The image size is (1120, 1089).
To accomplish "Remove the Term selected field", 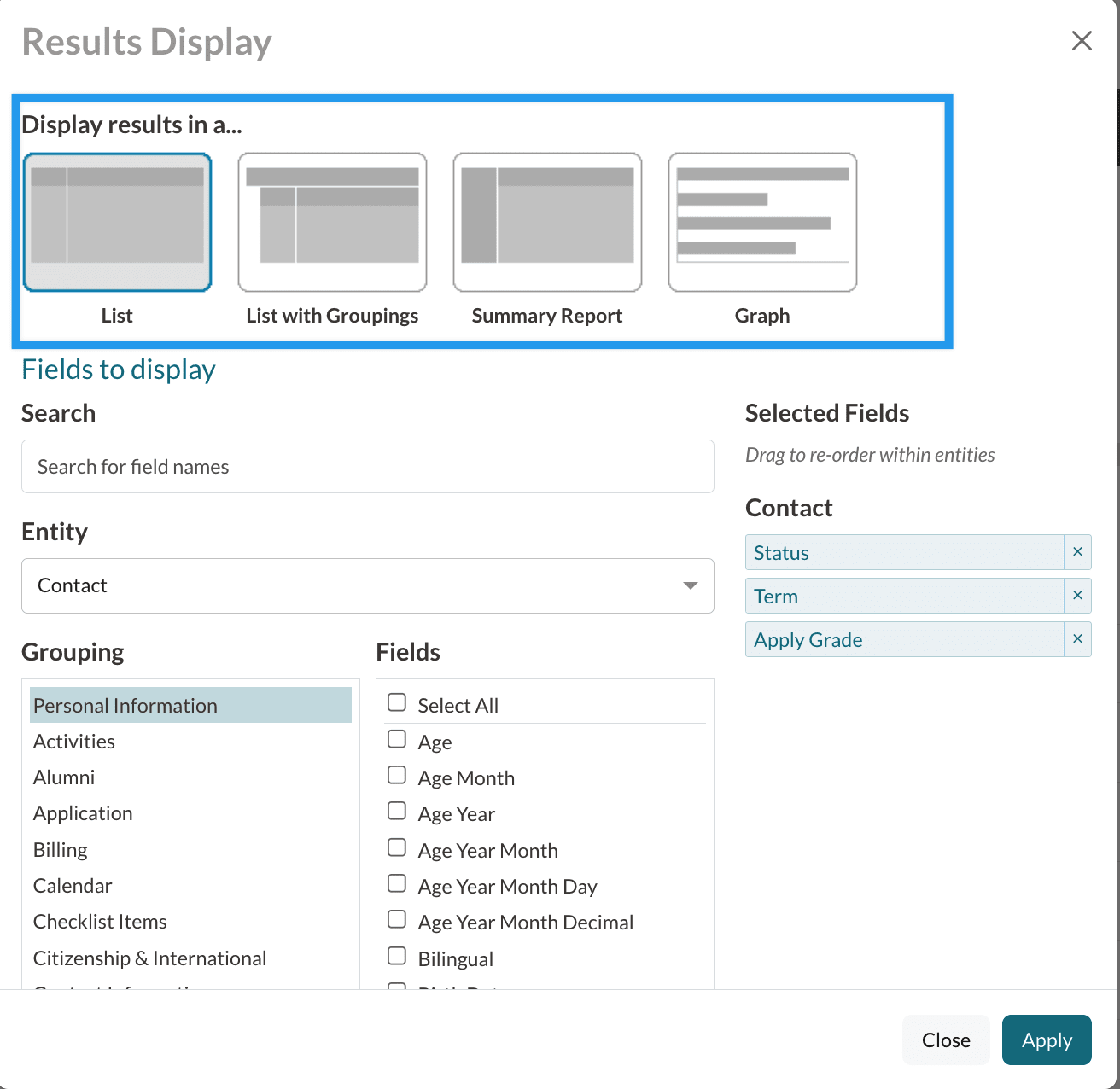I will click(x=1077, y=596).
